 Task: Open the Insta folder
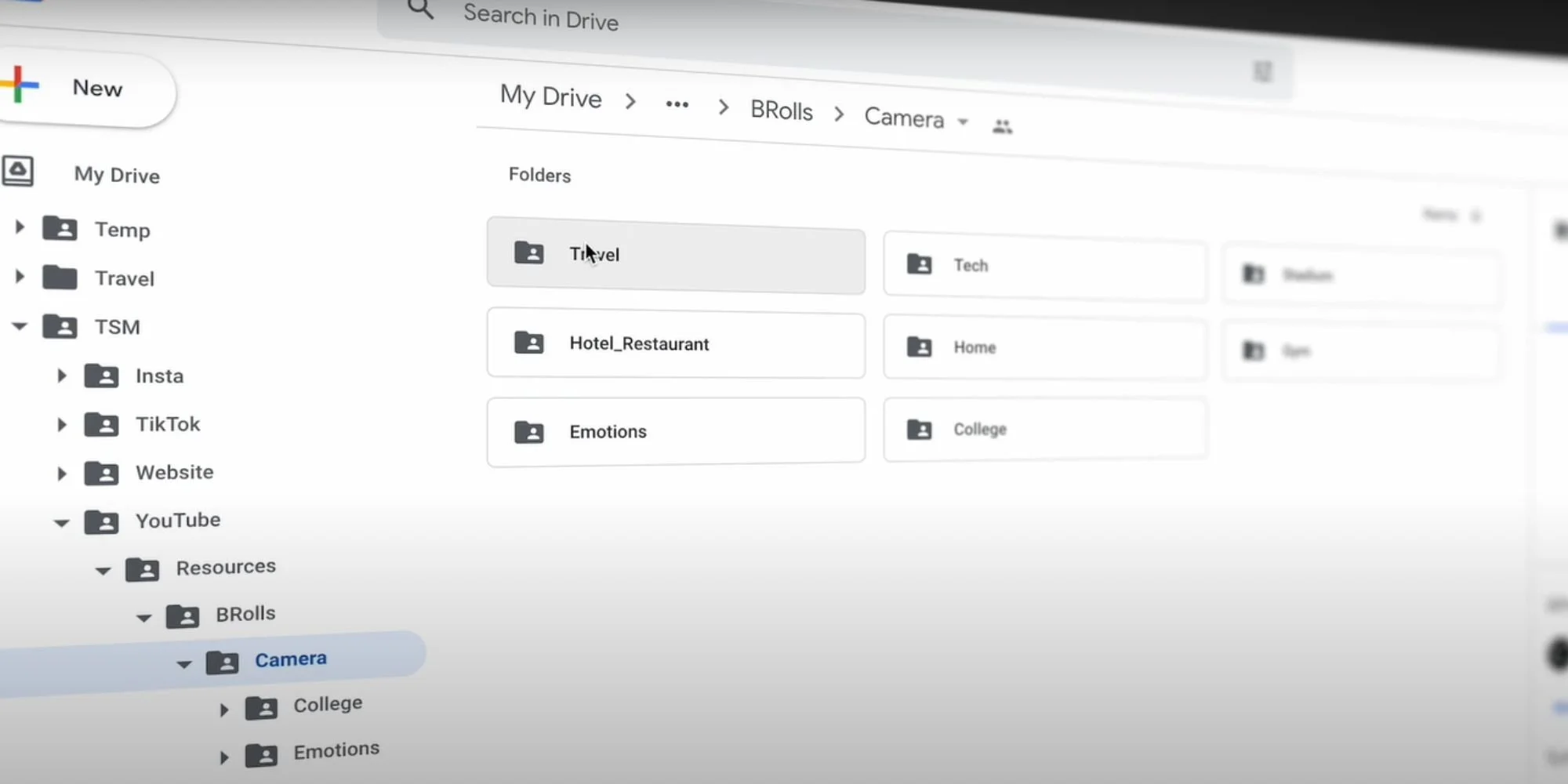(x=160, y=376)
